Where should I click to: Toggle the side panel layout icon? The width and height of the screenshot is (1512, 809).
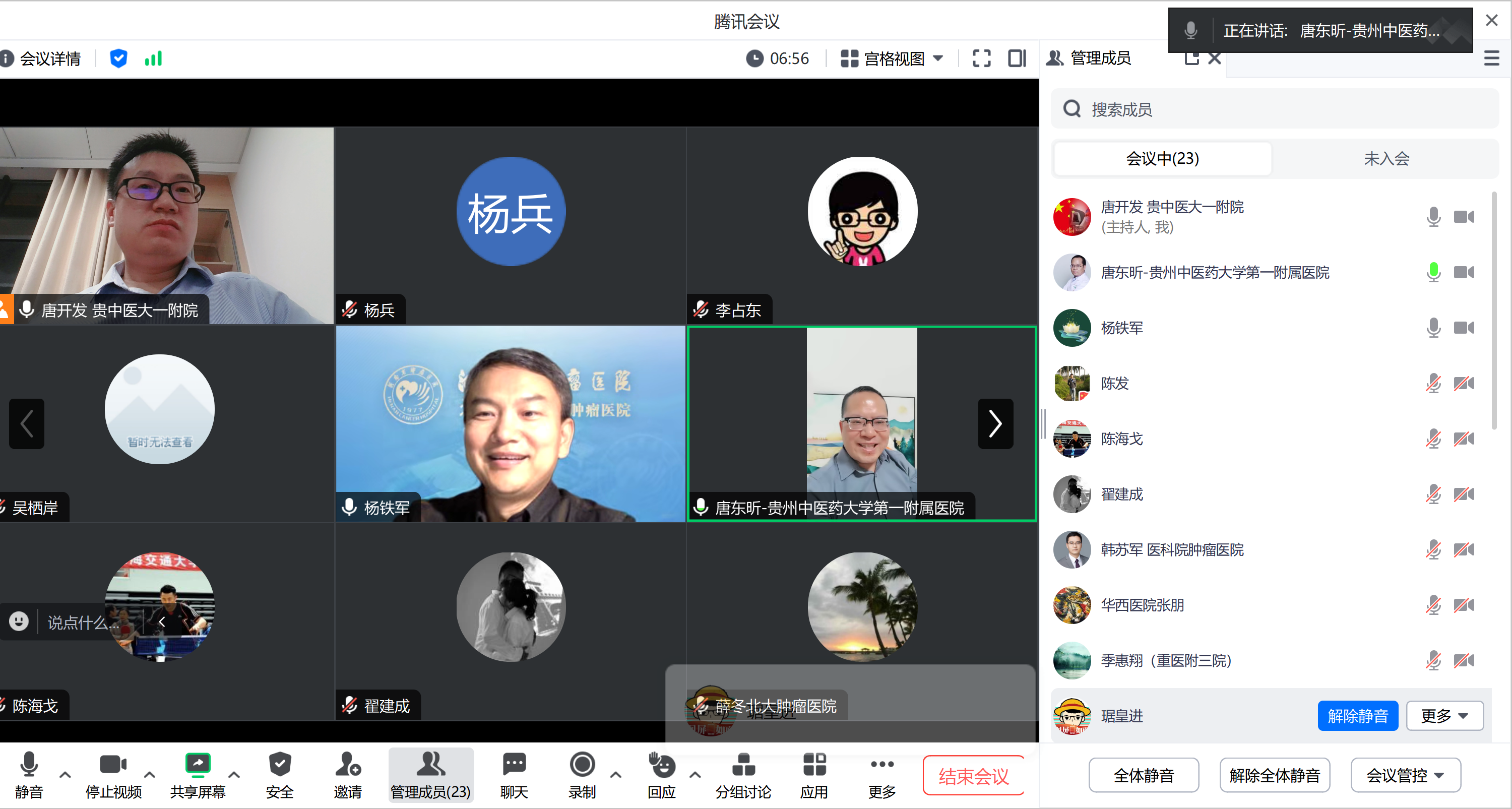pyautogui.click(x=1017, y=58)
